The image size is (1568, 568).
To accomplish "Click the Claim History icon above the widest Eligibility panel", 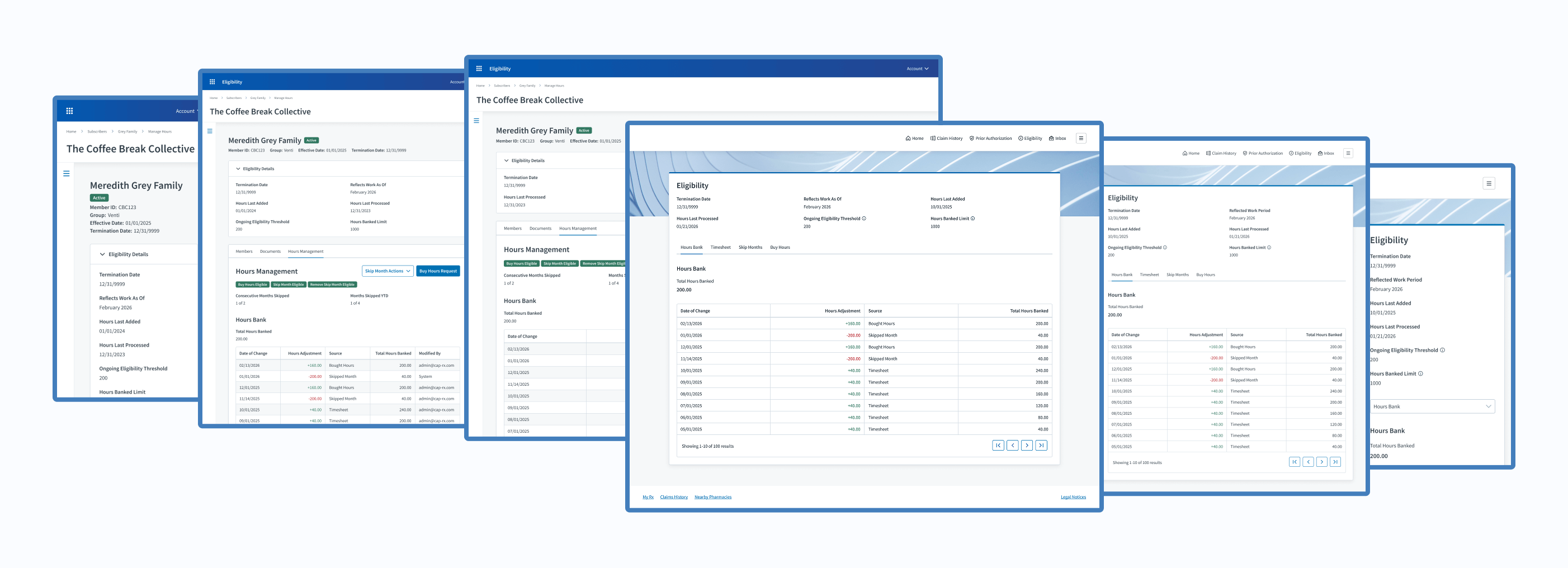I will (x=933, y=138).
